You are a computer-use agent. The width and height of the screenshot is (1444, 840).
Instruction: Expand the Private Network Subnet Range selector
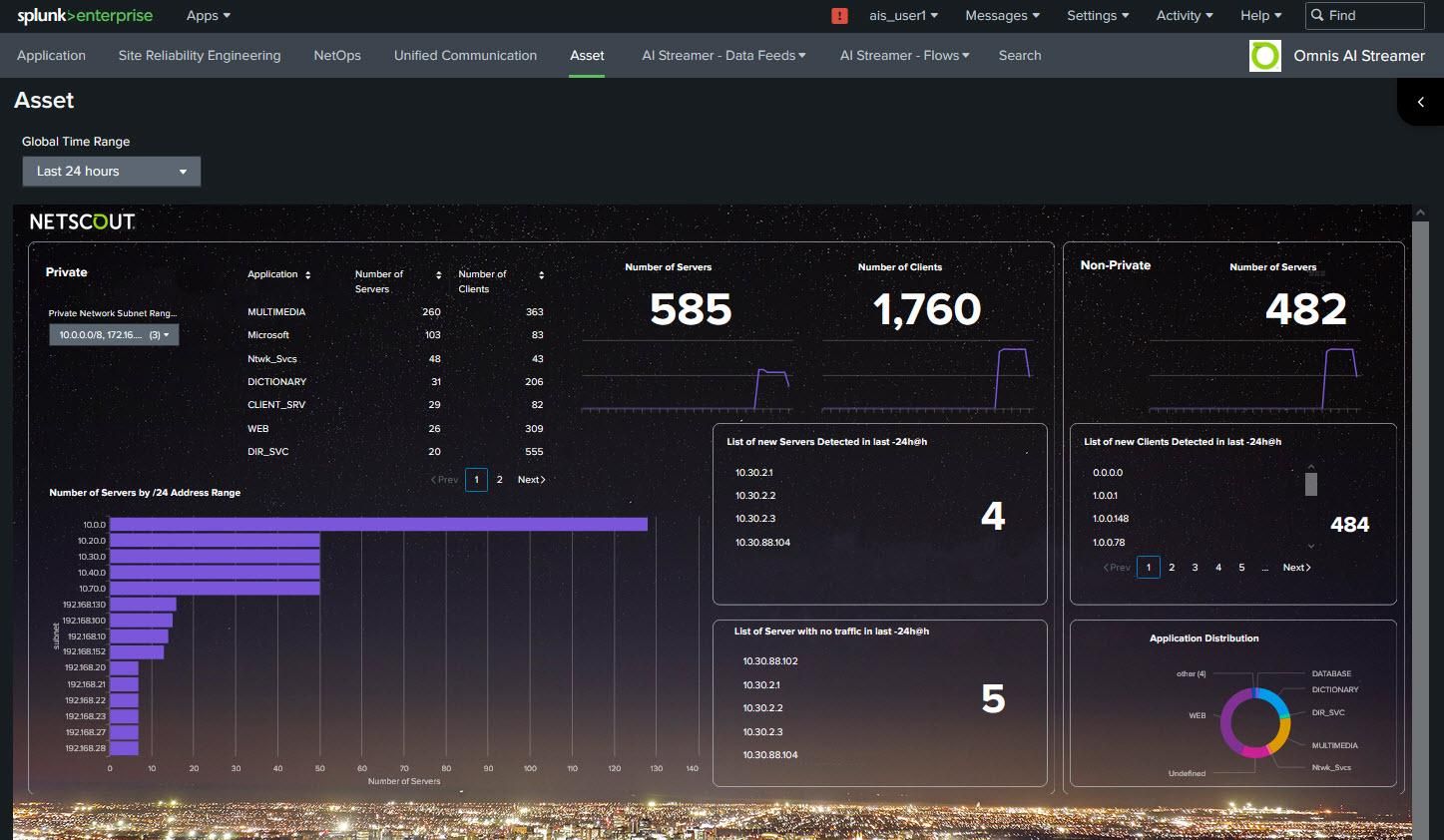coord(113,334)
